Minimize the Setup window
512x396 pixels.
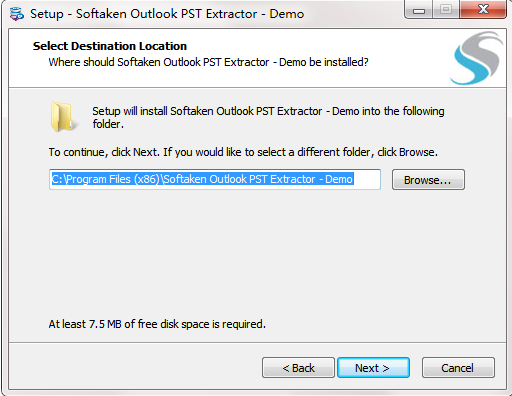click(x=419, y=10)
